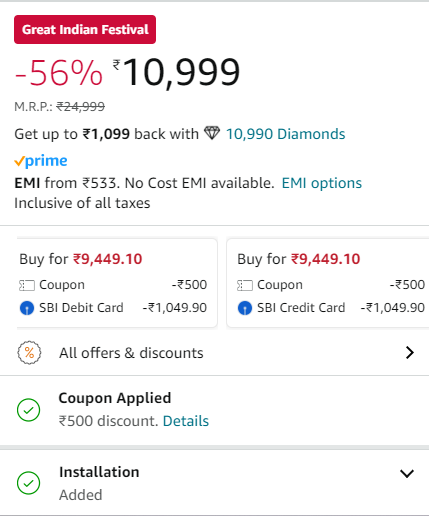Click the struck-through M.R.P. ₹24,999 price
The height and width of the screenshot is (516, 429).
click(80, 107)
